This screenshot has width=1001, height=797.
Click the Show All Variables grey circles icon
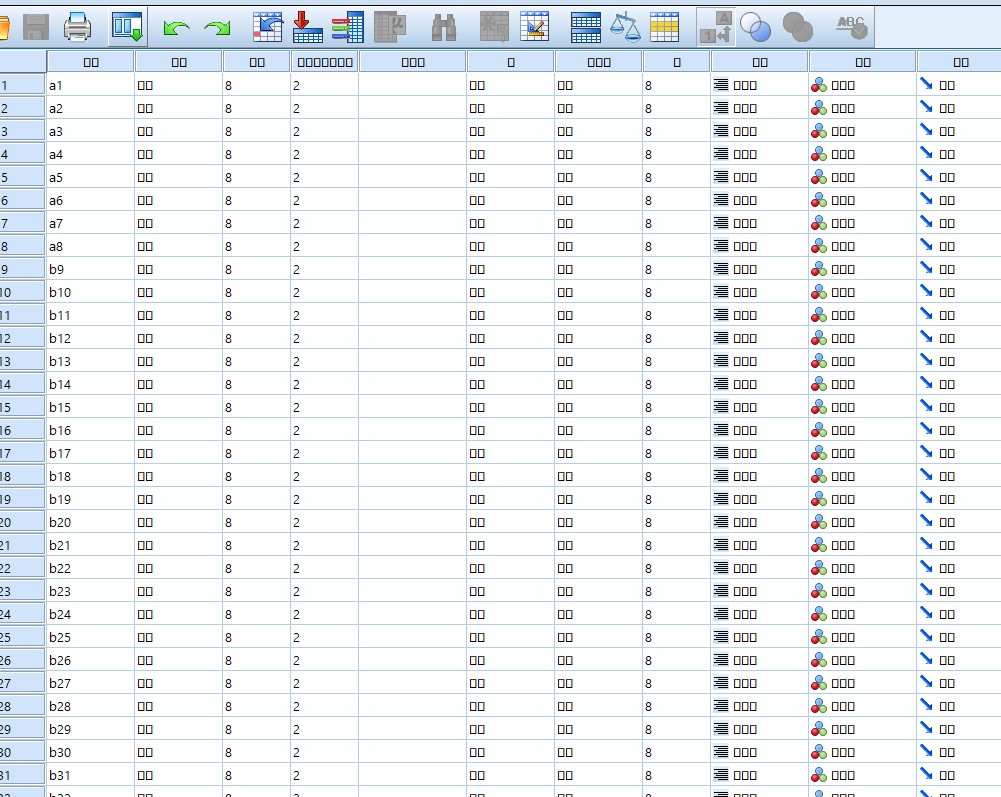pyautogui.click(x=797, y=27)
